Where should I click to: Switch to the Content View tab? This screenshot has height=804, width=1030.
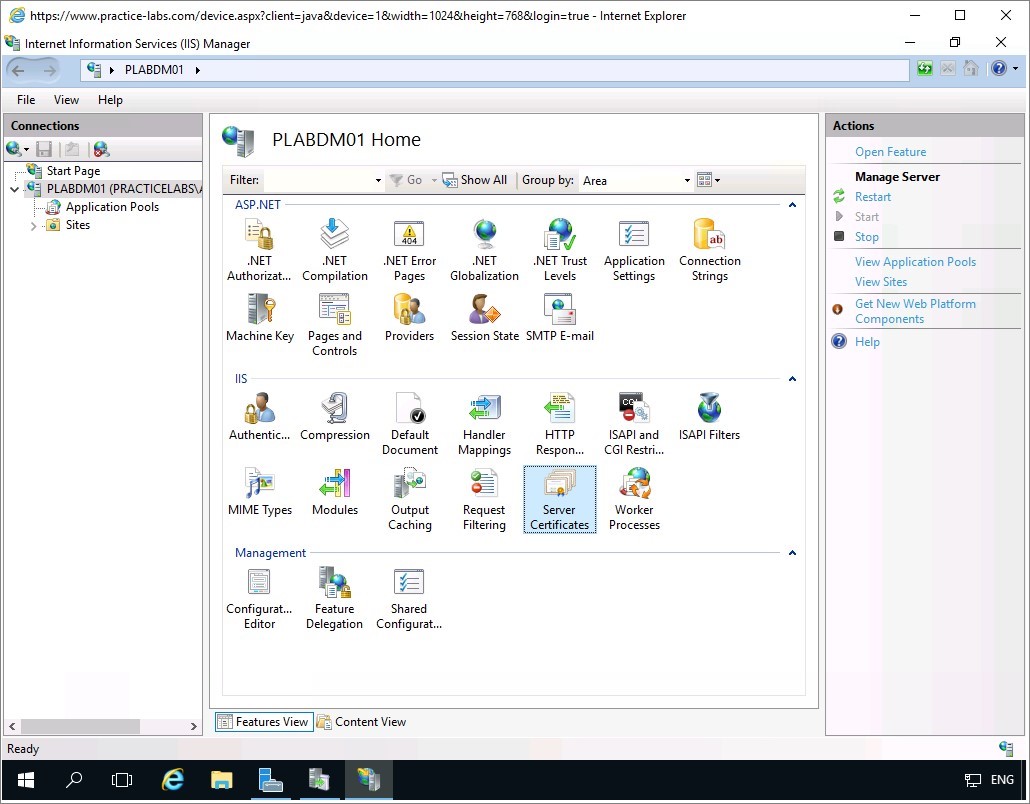tap(361, 722)
